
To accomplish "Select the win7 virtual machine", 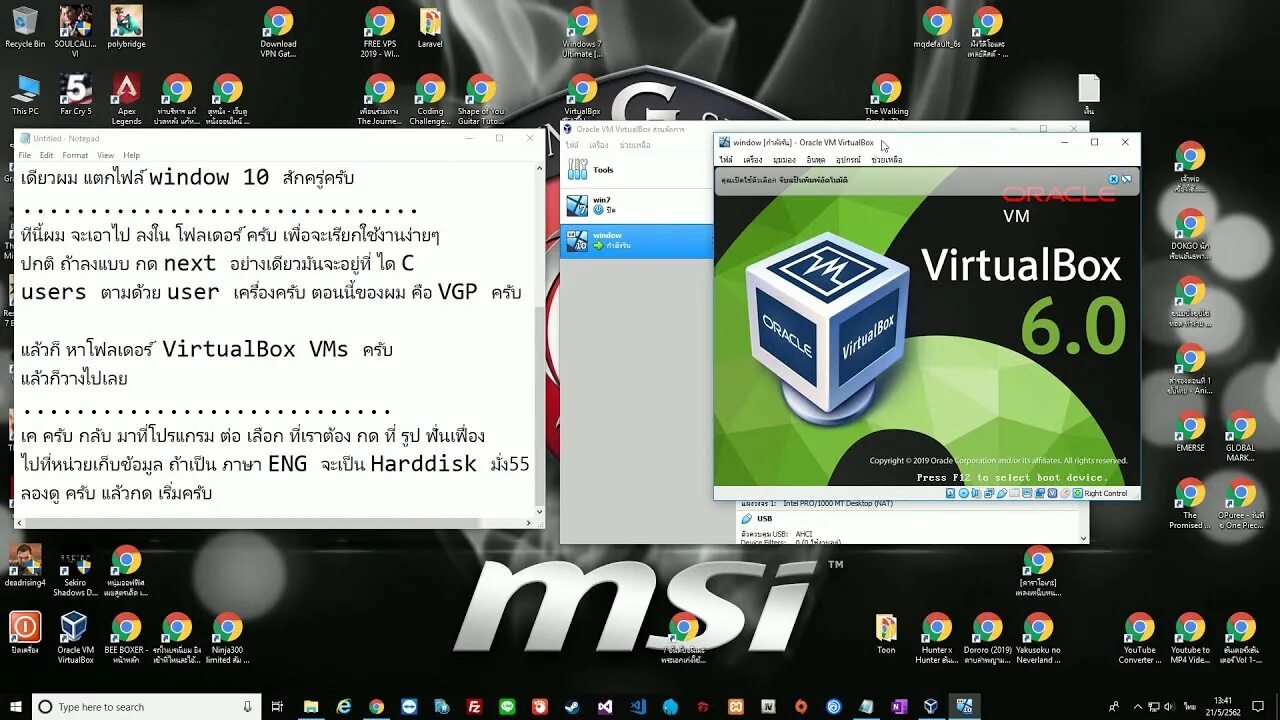I will click(x=636, y=205).
